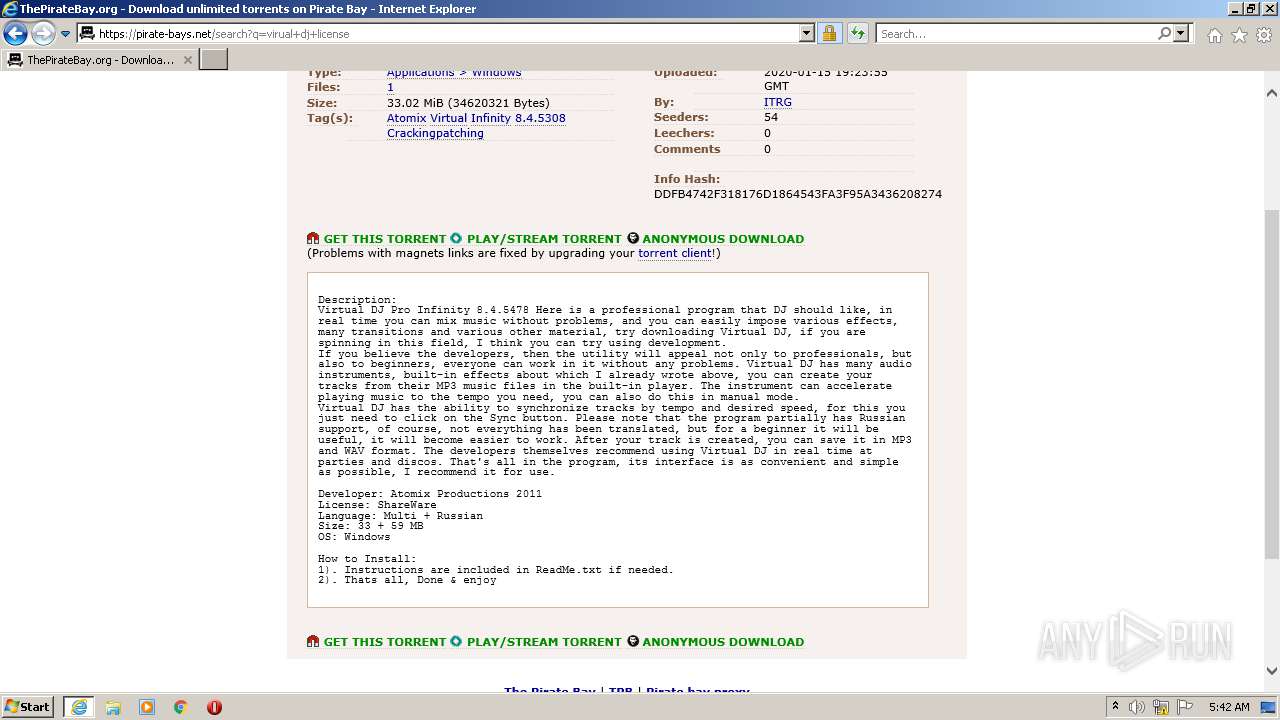The height and width of the screenshot is (720, 1280).
Task: Open the Applications > Windows category link
Action: (454, 73)
